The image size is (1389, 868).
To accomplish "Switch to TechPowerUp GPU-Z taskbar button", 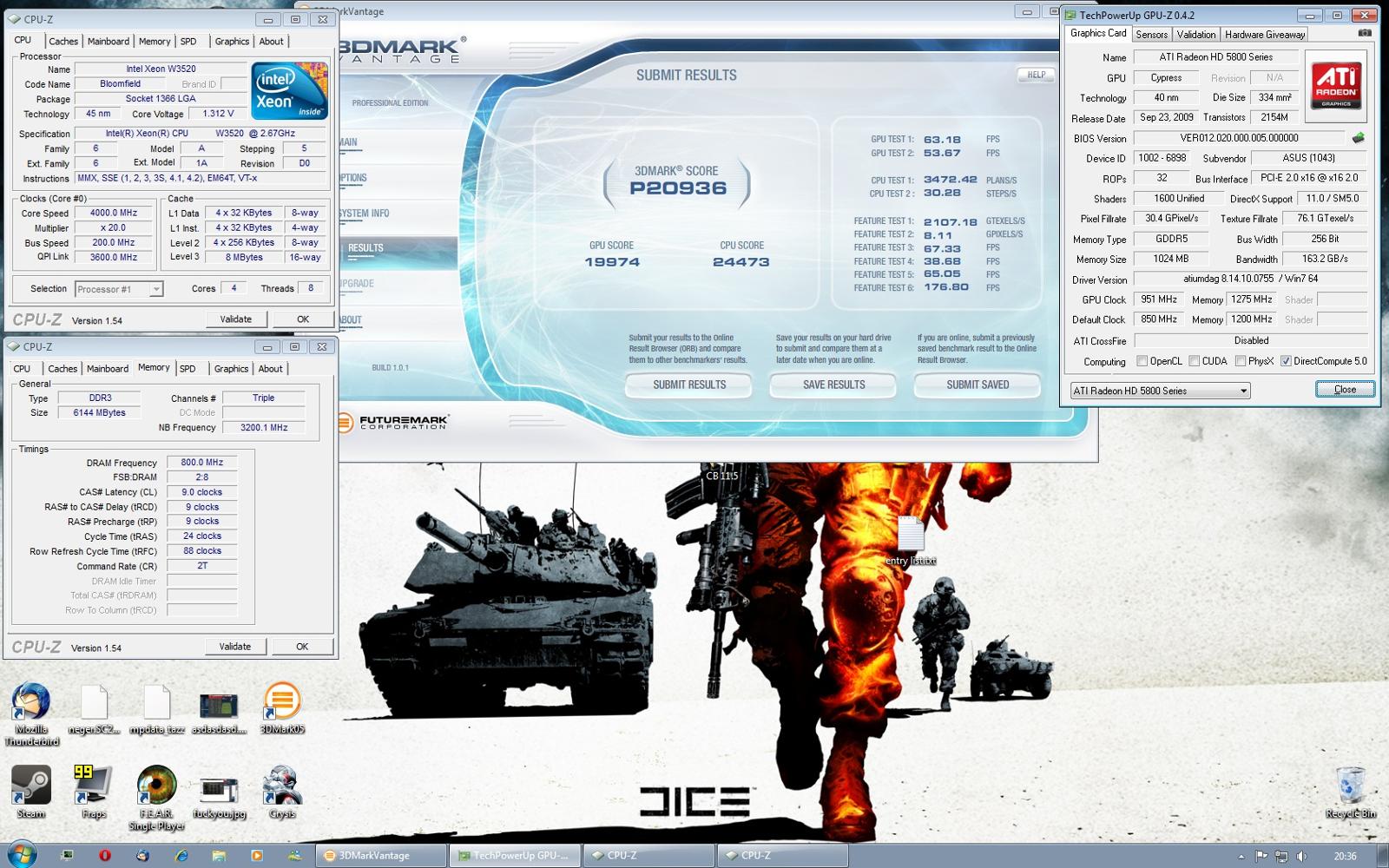I will coord(515,856).
